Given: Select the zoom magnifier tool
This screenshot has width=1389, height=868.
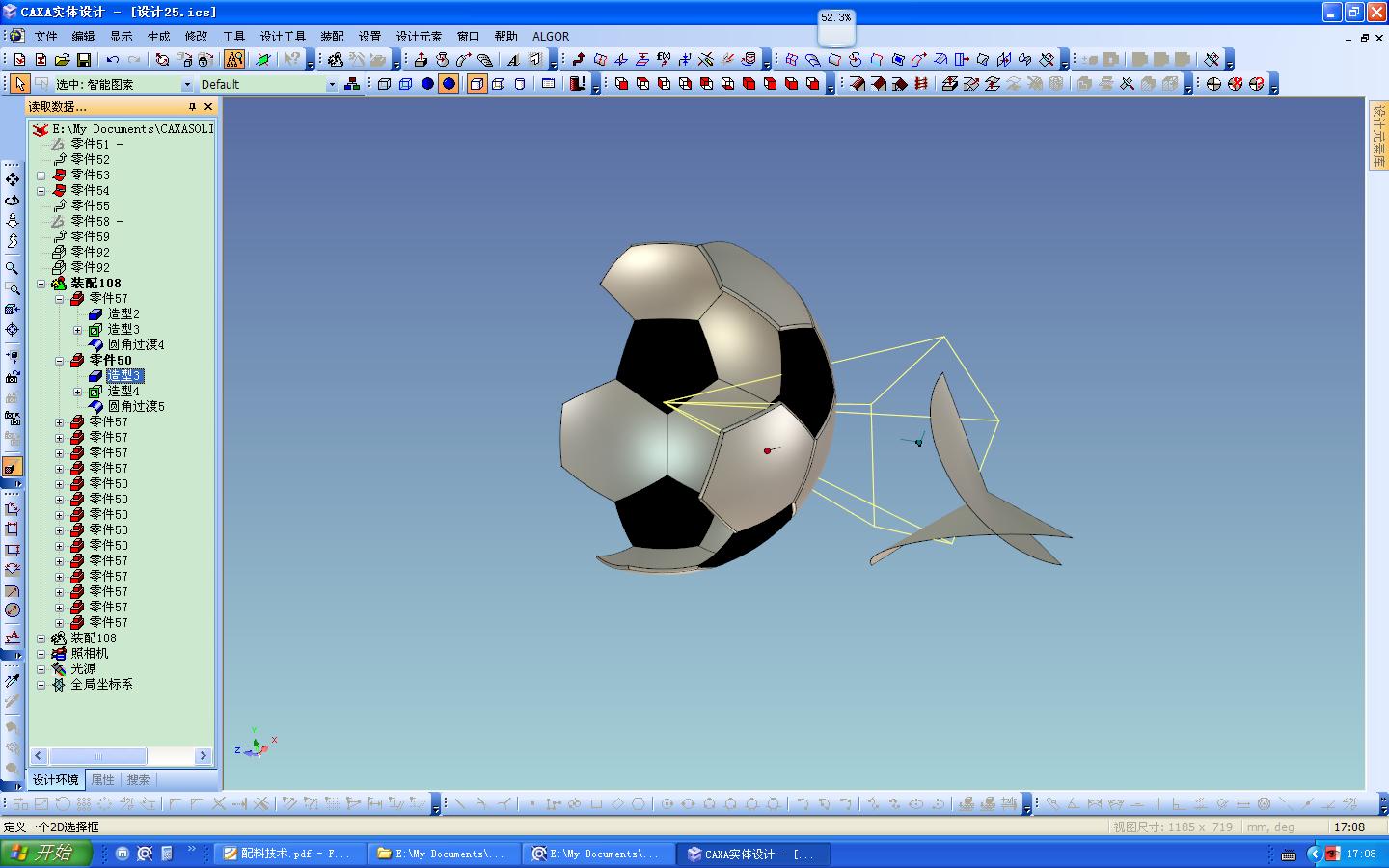Looking at the screenshot, I should [x=13, y=268].
